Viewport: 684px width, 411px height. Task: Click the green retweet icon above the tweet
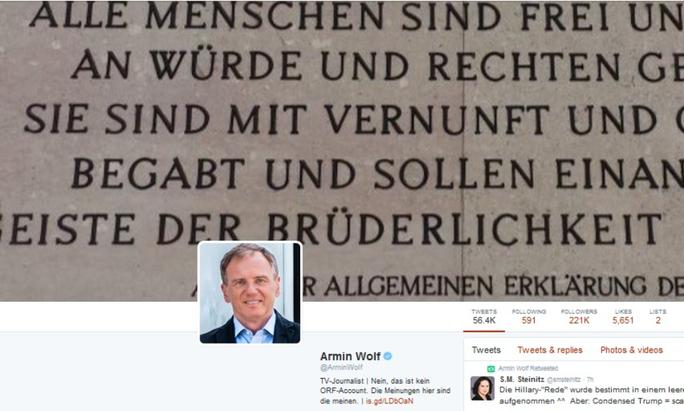491,369
